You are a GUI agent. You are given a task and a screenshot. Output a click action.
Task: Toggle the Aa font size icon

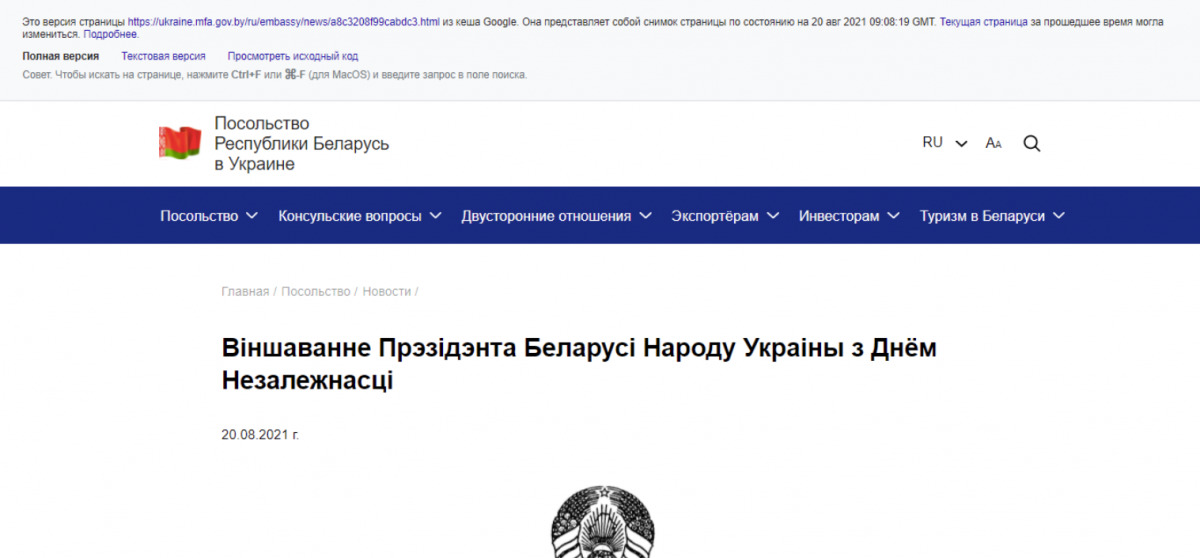[x=993, y=143]
